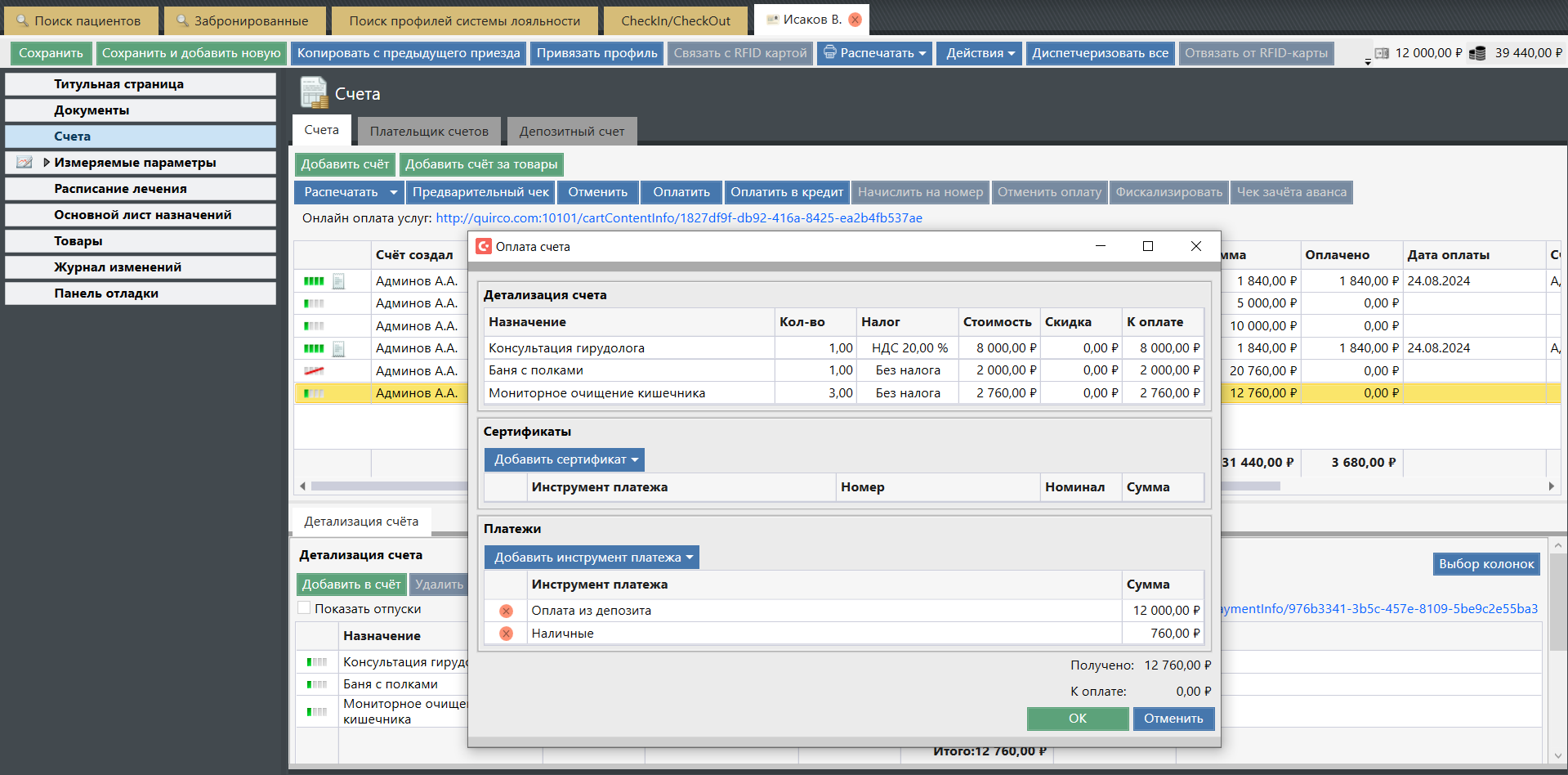Confirm payment with the OK button
The height and width of the screenshot is (775, 1568).
pyautogui.click(x=1077, y=719)
